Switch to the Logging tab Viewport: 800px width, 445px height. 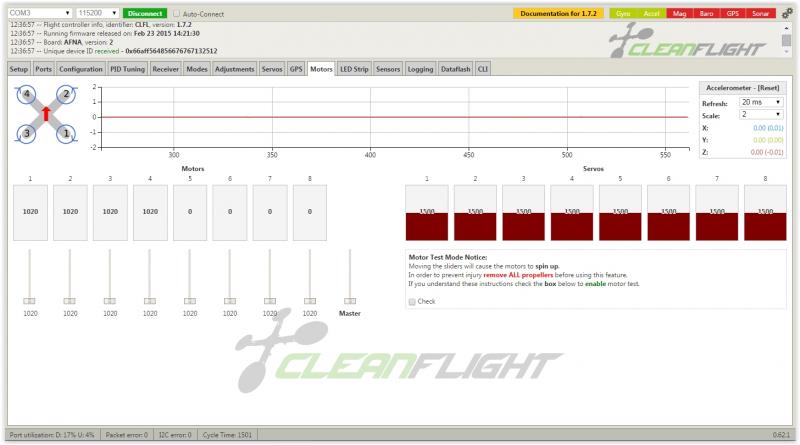pos(420,69)
